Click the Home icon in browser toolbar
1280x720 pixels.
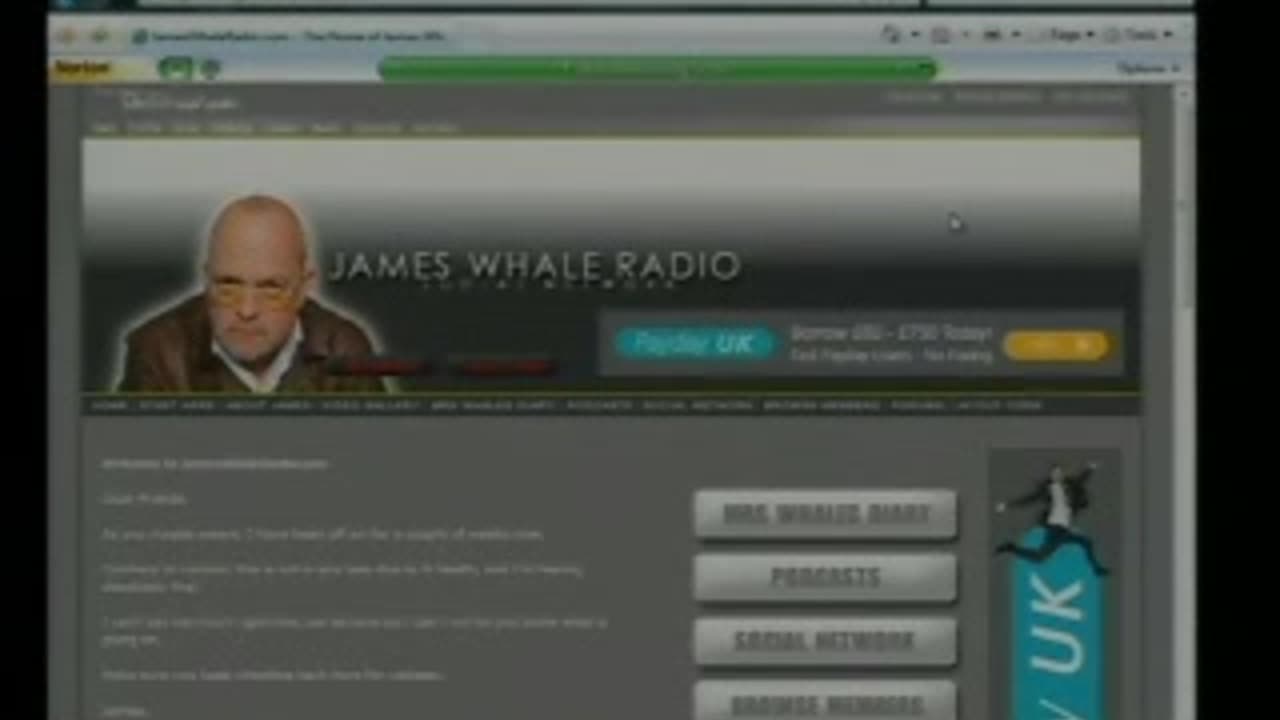(x=891, y=35)
